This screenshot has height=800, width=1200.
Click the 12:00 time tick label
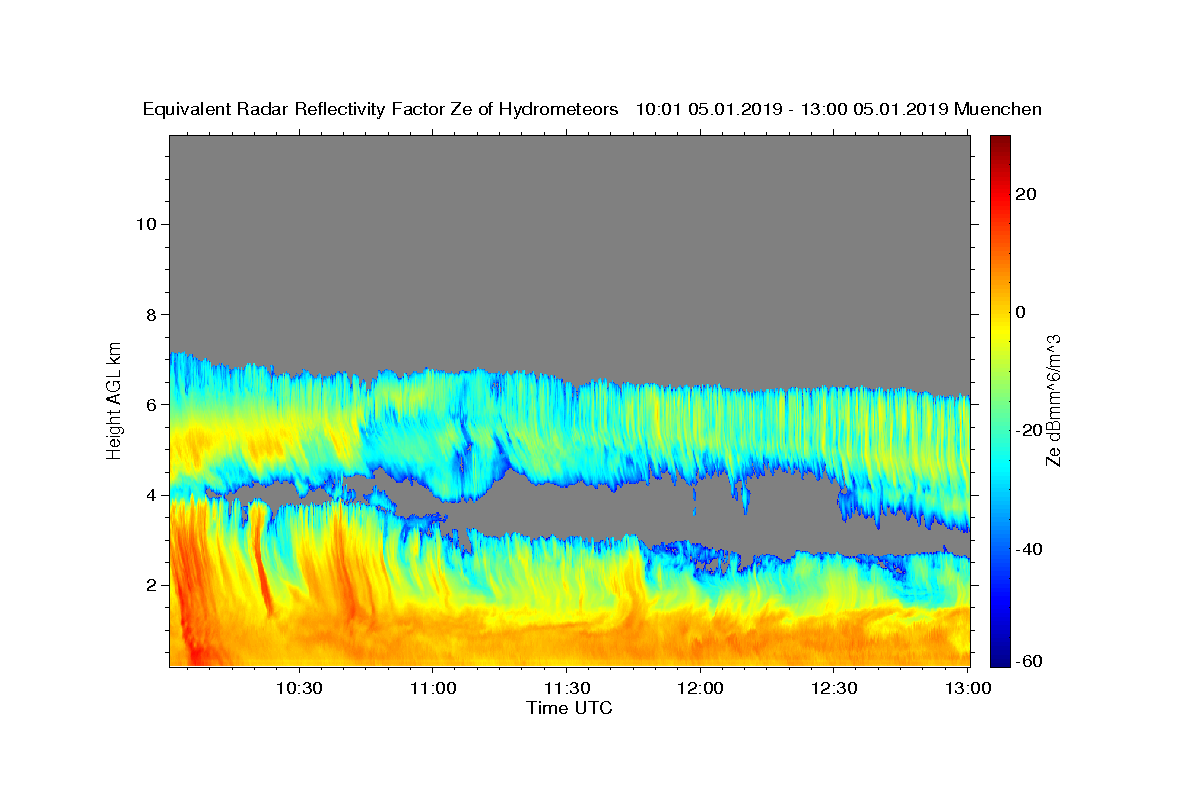pos(700,688)
